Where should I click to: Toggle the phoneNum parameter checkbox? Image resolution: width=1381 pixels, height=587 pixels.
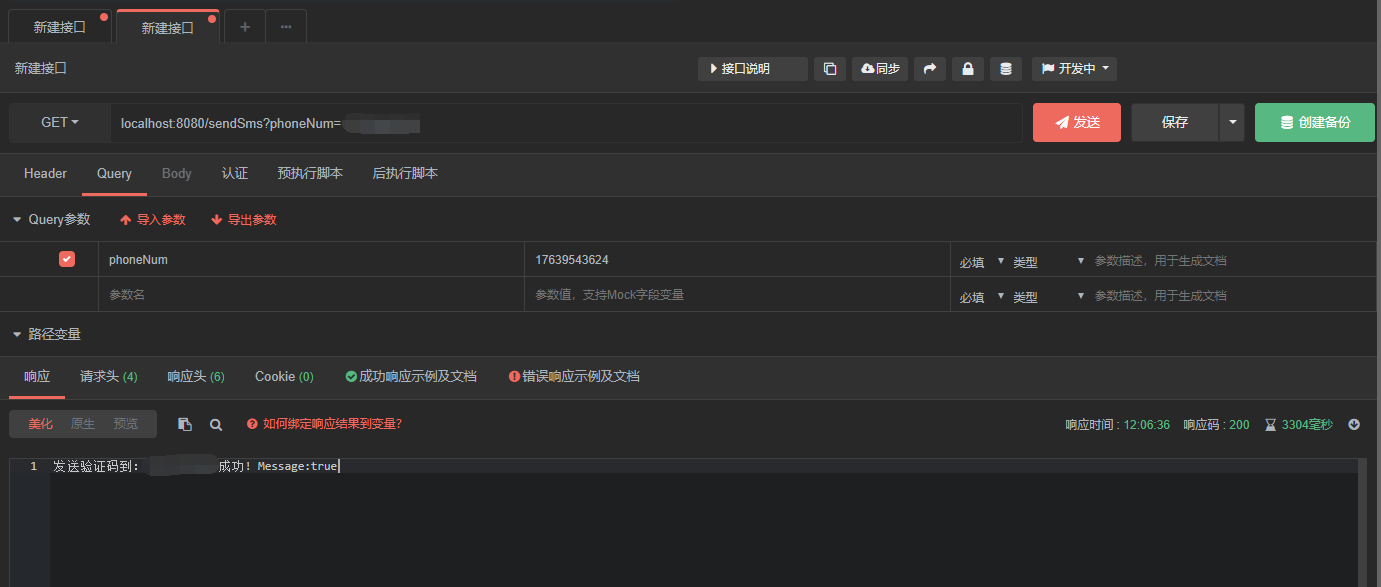67,259
